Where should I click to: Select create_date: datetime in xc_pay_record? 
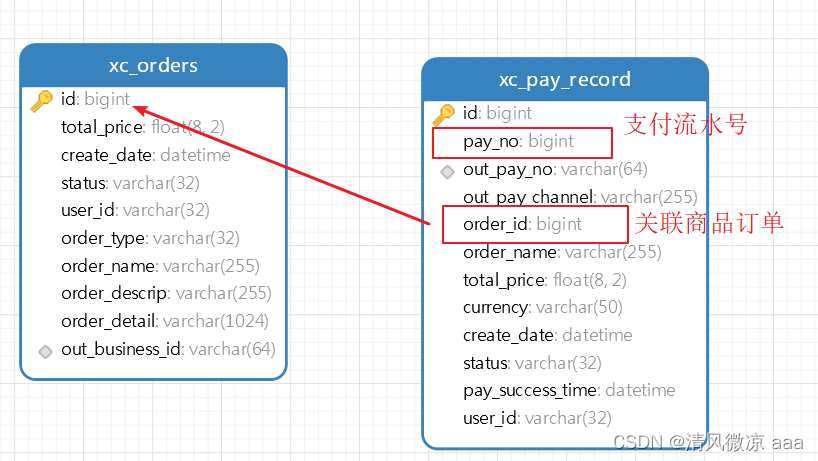pyautogui.click(x=548, y=335)
